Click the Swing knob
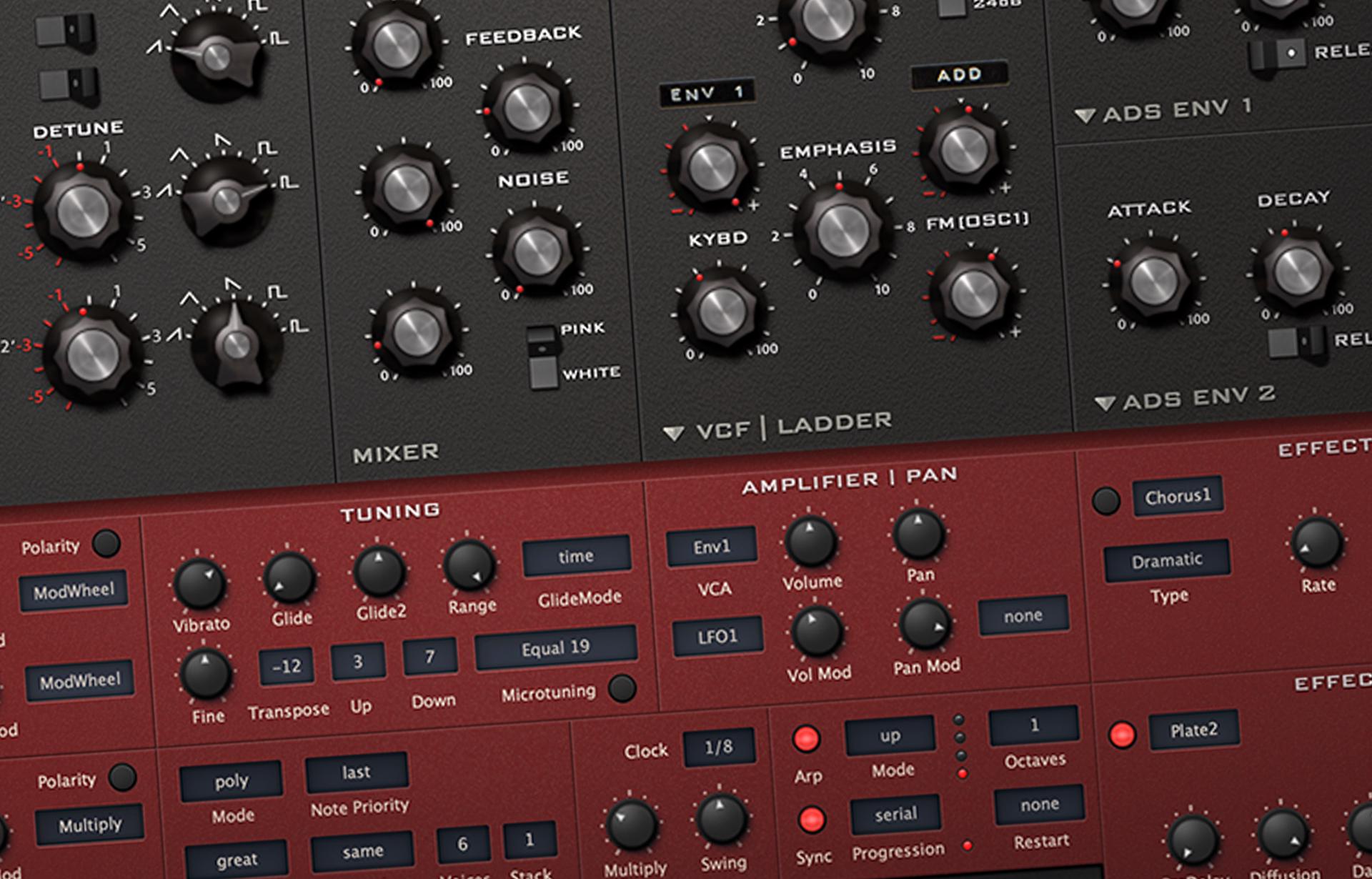This screenshot has width=1372, height=879. (x=722, y=820)
